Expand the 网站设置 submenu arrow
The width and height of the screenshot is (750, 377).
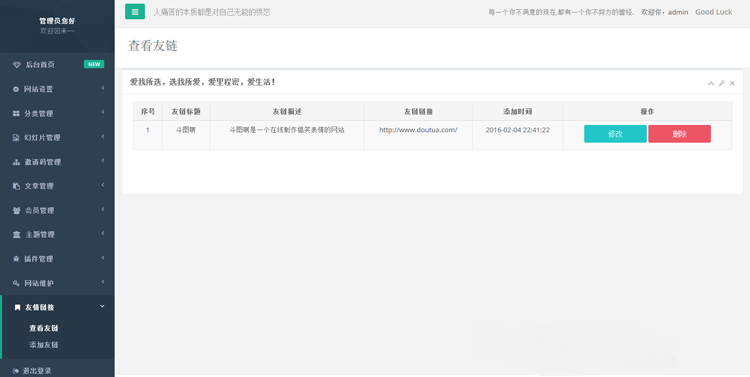[103, 88]
